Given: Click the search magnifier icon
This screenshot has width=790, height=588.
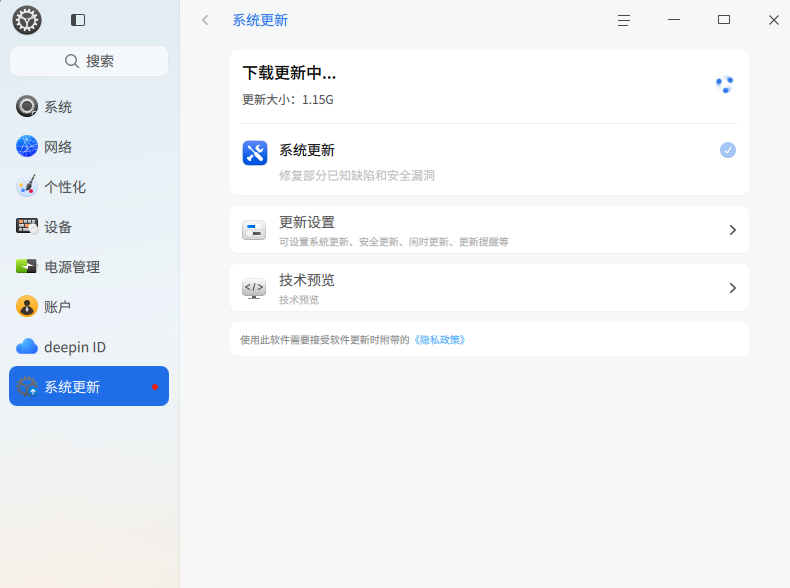Looking at the screenshot, I should pos(72,61).
